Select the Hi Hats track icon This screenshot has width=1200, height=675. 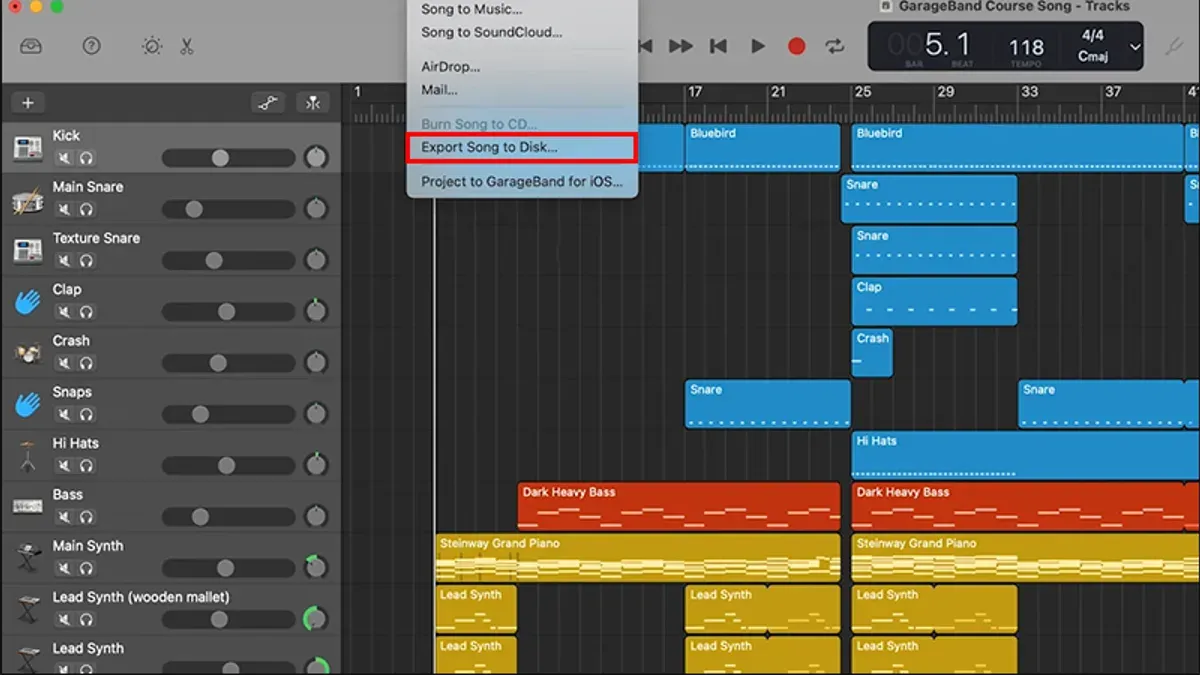(27, 456)
